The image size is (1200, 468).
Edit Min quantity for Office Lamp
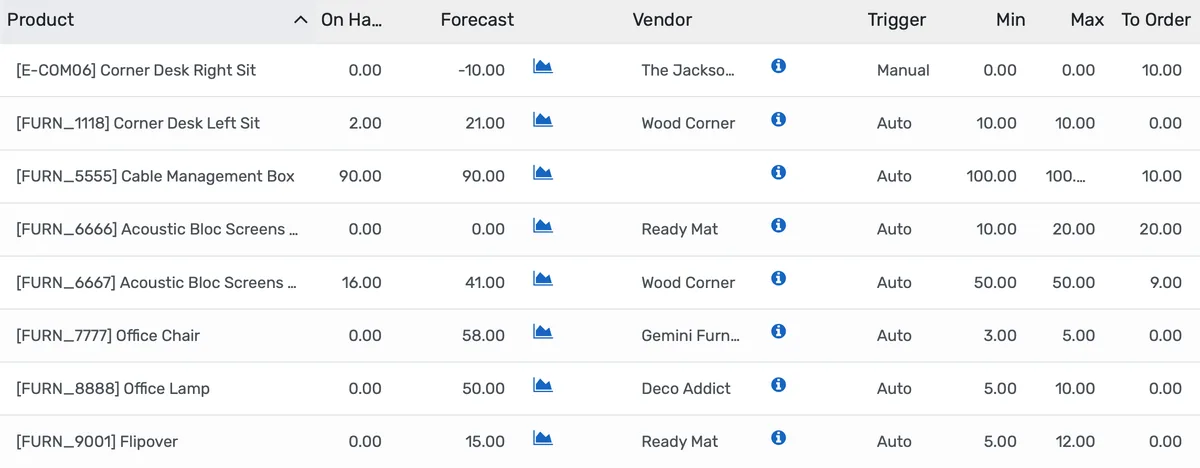999,389
